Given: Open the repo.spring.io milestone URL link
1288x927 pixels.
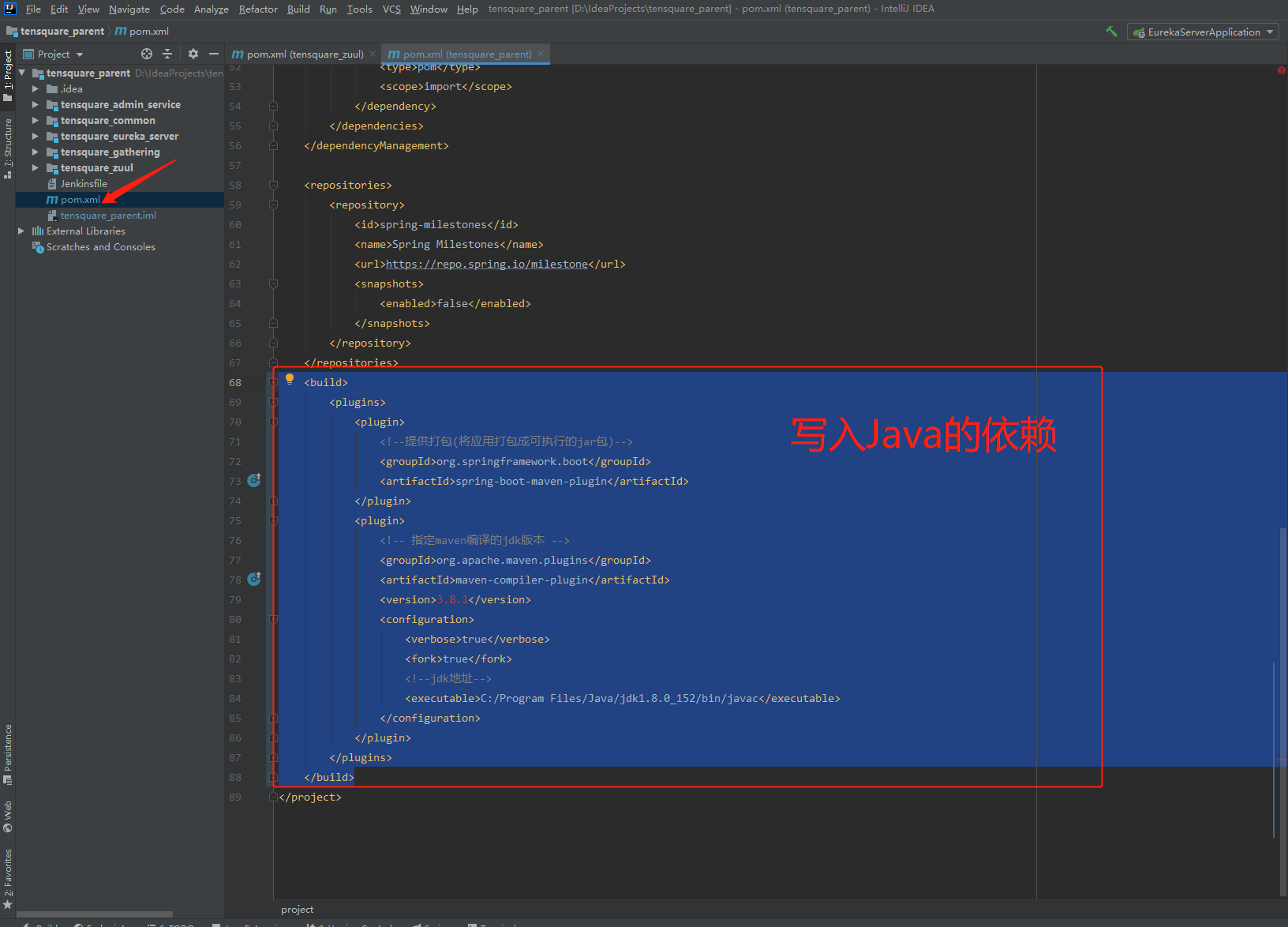Looking at the screenshot, I should click(x=487, y=264).
